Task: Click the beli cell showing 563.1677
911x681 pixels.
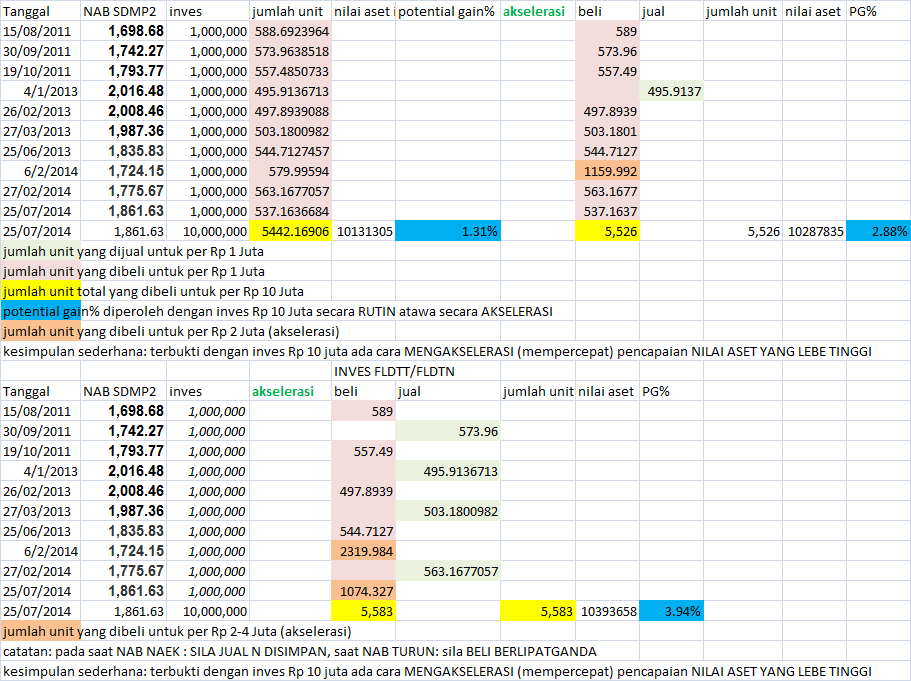Action: coord(608,191)
